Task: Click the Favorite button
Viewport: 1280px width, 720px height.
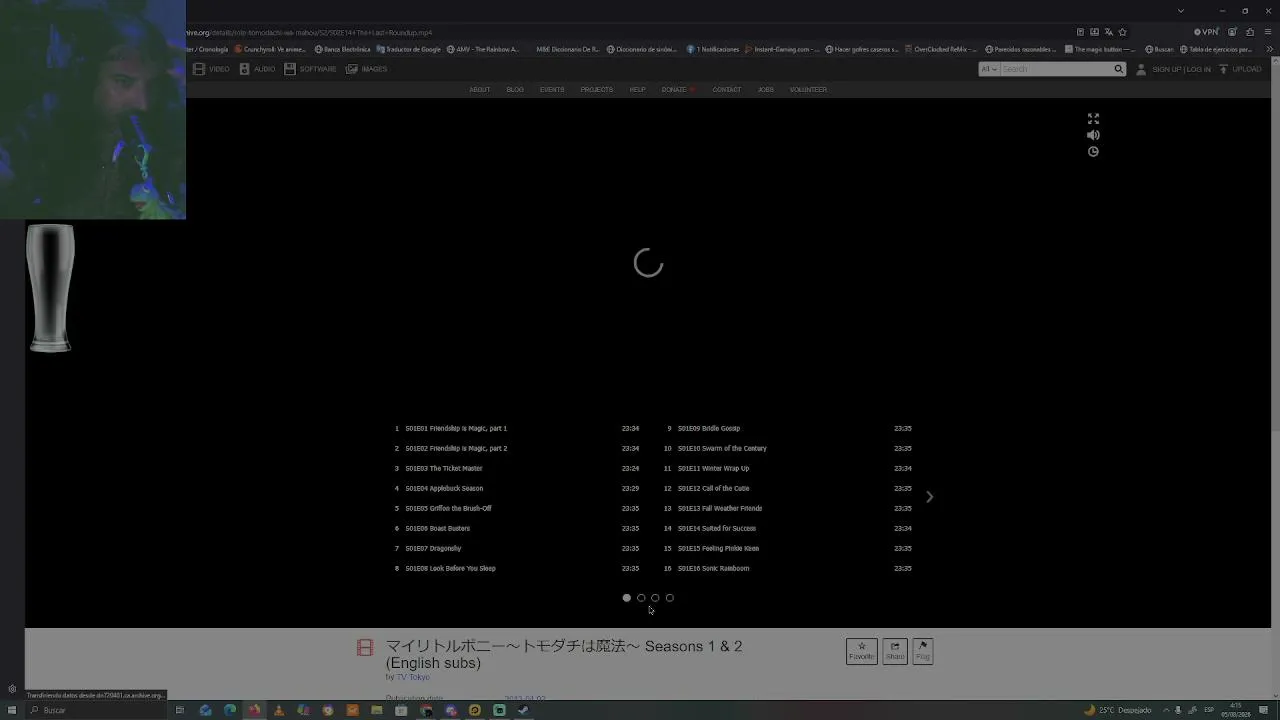Action: pyautogui.click(x=862, y=651)
